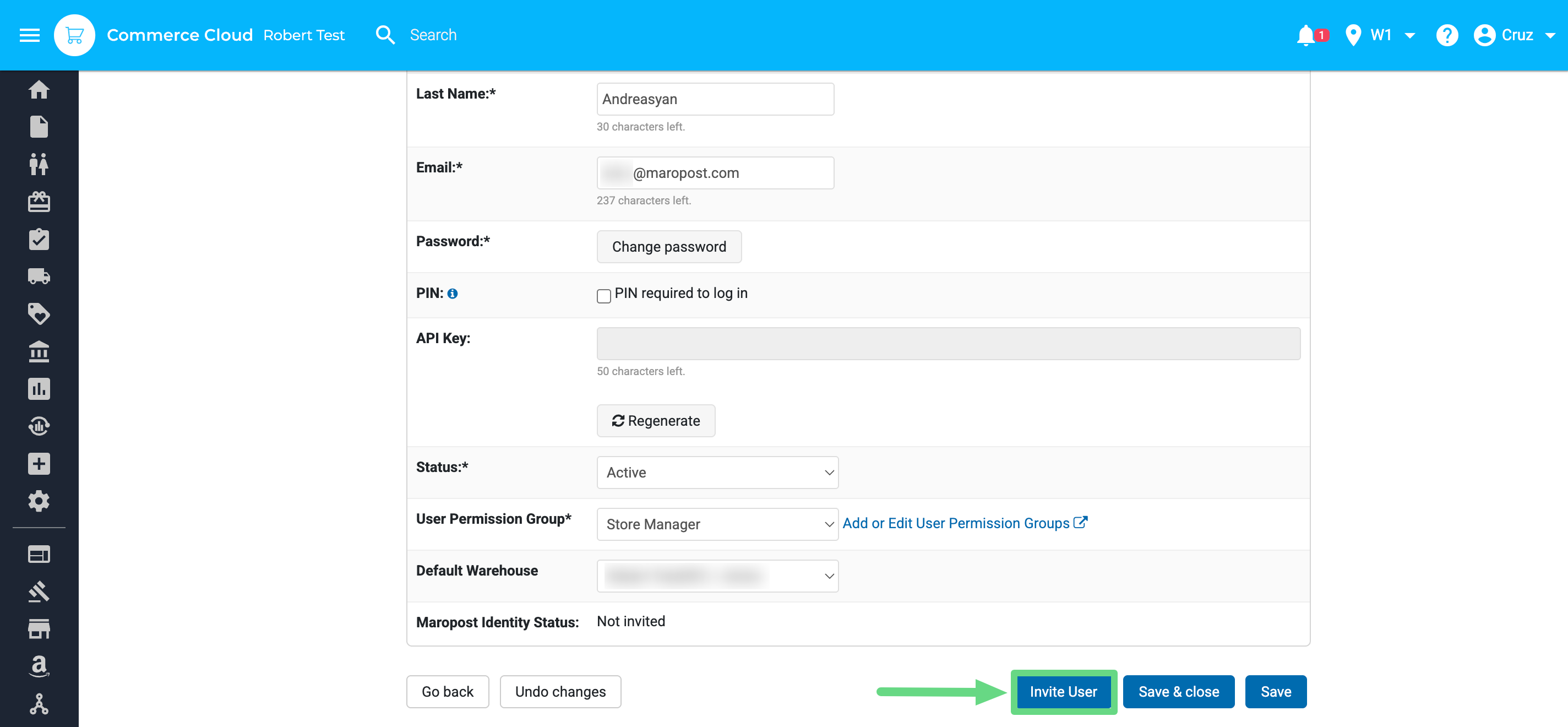Open the W1 location menu

point(1381,35)
